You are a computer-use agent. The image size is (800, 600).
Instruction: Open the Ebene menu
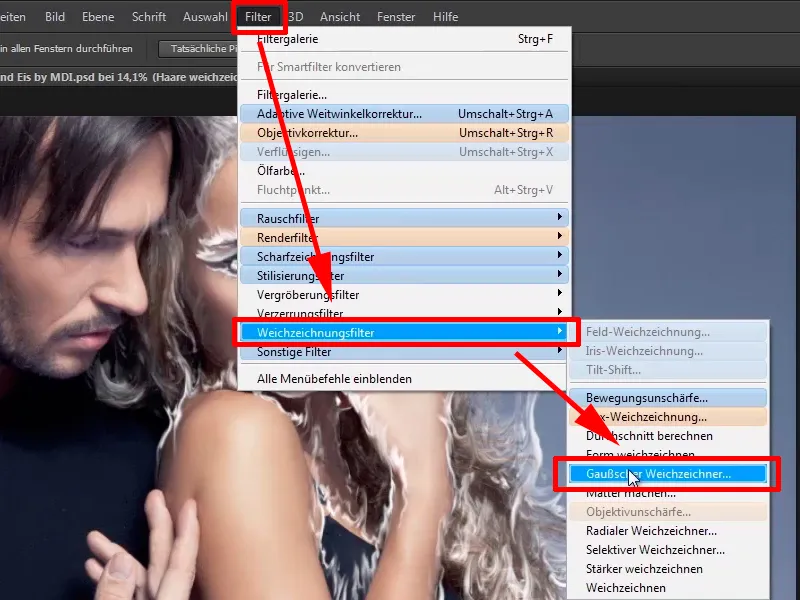click(98, 17)
